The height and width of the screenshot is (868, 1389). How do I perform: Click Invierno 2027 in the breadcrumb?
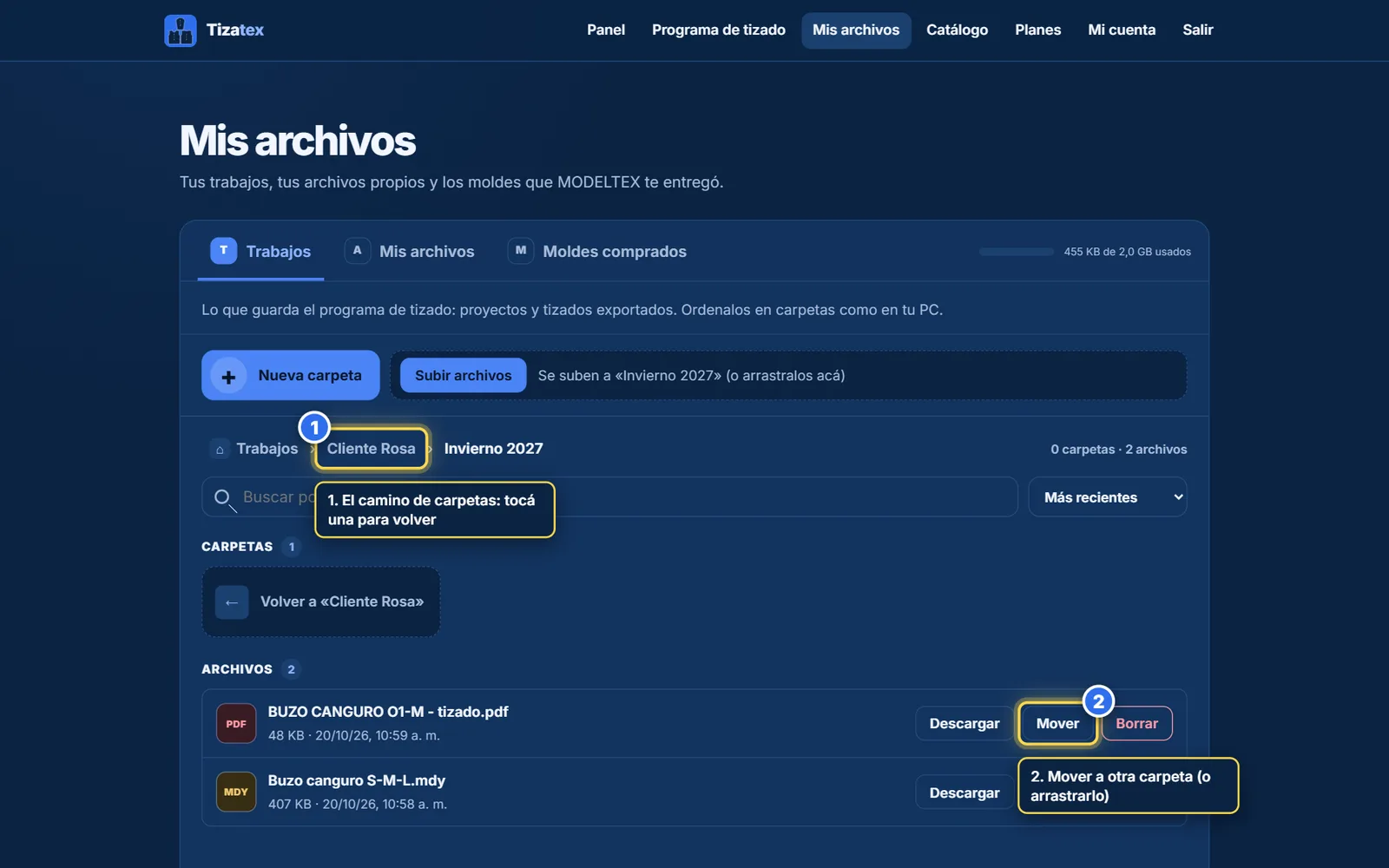click(x=493, y=449)
